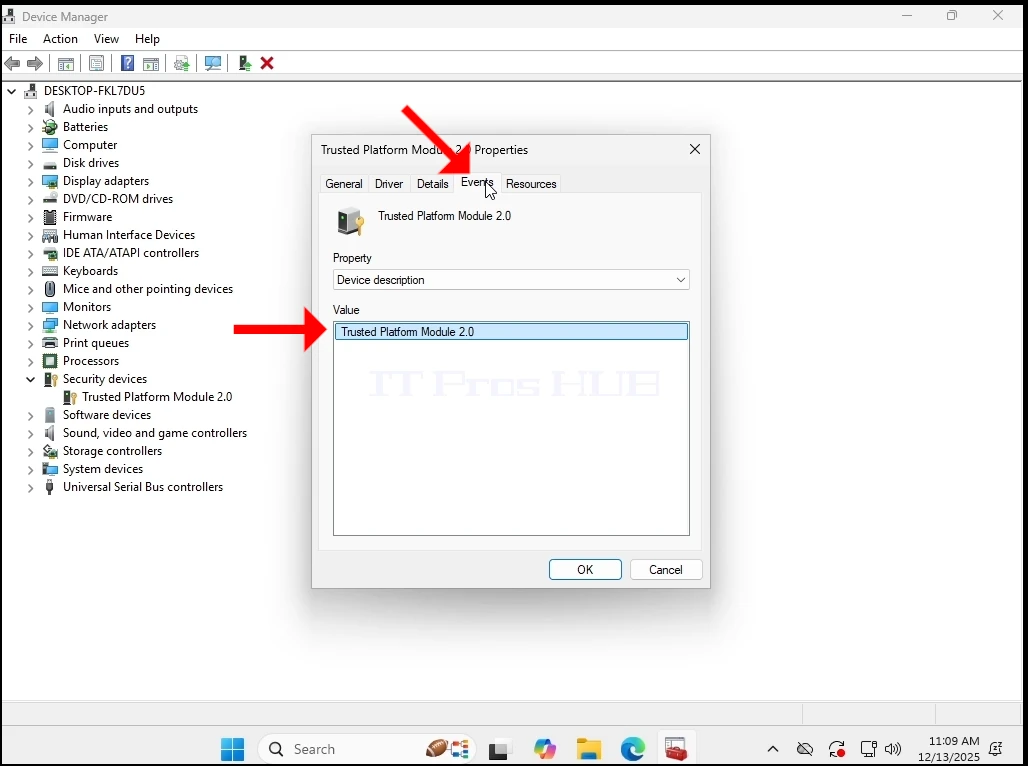Close the TPM Properties dialog
The image size is (1028, 766).
coord(695,150)
